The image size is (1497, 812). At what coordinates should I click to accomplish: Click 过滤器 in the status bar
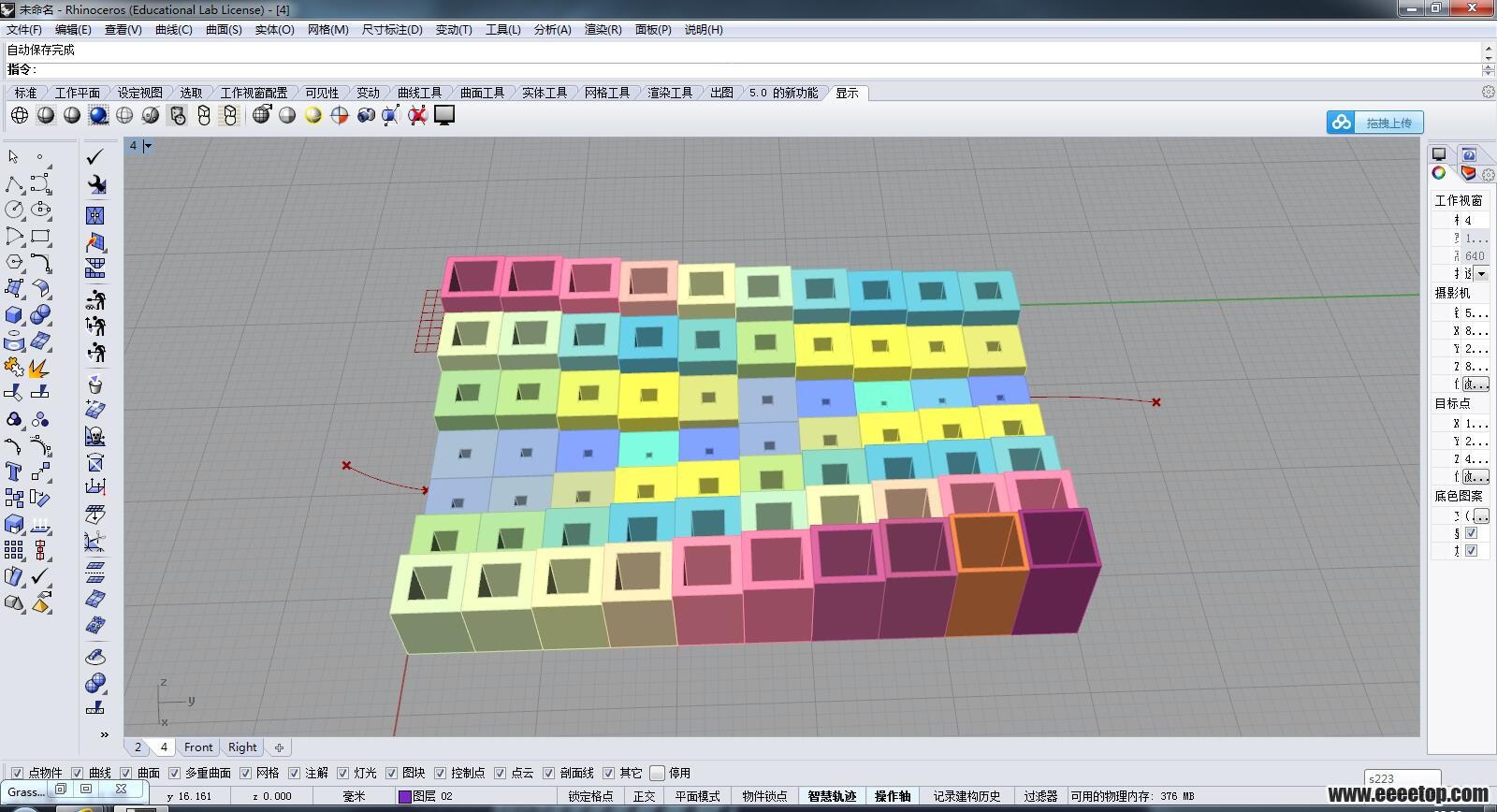[1040, 796]
